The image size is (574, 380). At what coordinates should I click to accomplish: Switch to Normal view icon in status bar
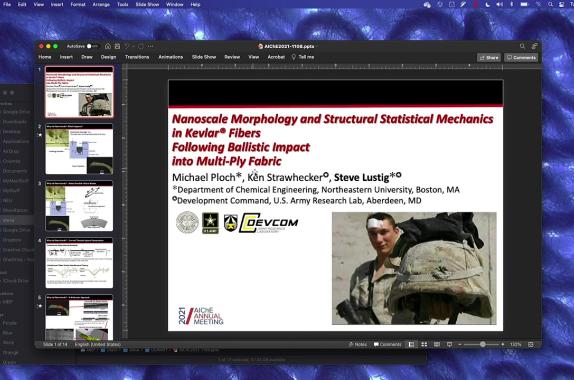point(411,344)
